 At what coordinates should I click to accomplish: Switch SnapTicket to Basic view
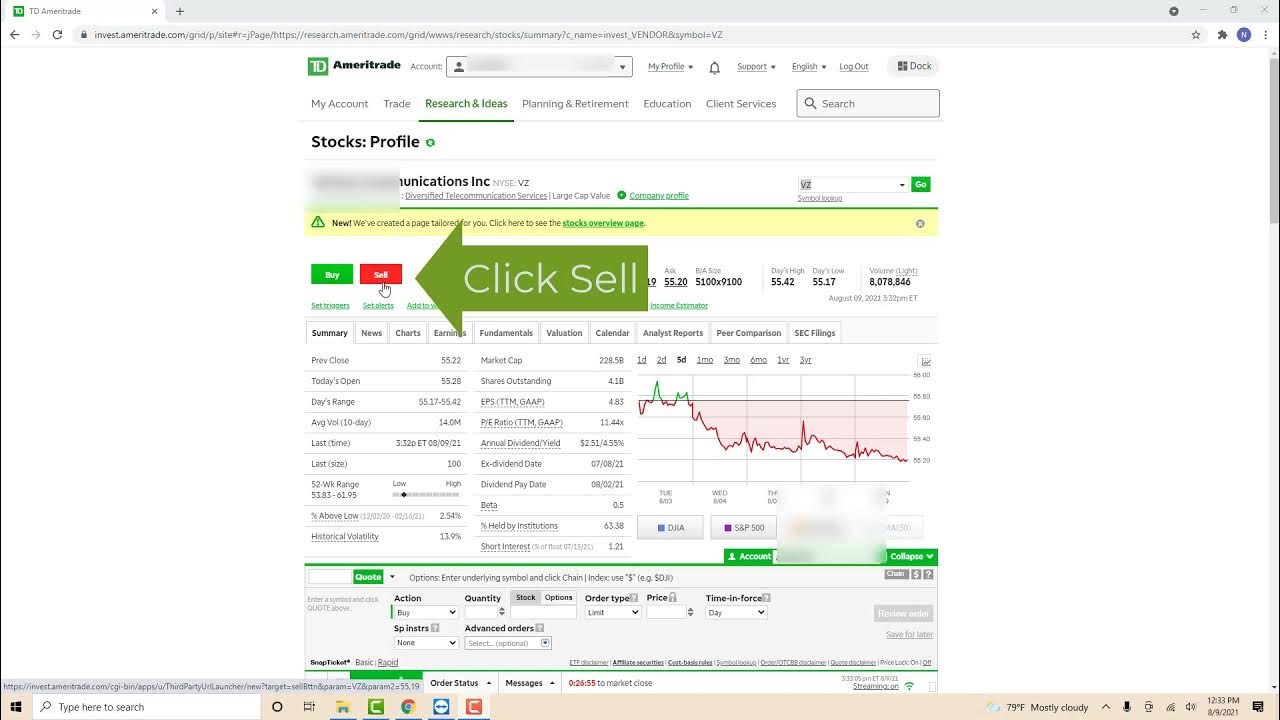pyautogui.click(x=364, y=662)
